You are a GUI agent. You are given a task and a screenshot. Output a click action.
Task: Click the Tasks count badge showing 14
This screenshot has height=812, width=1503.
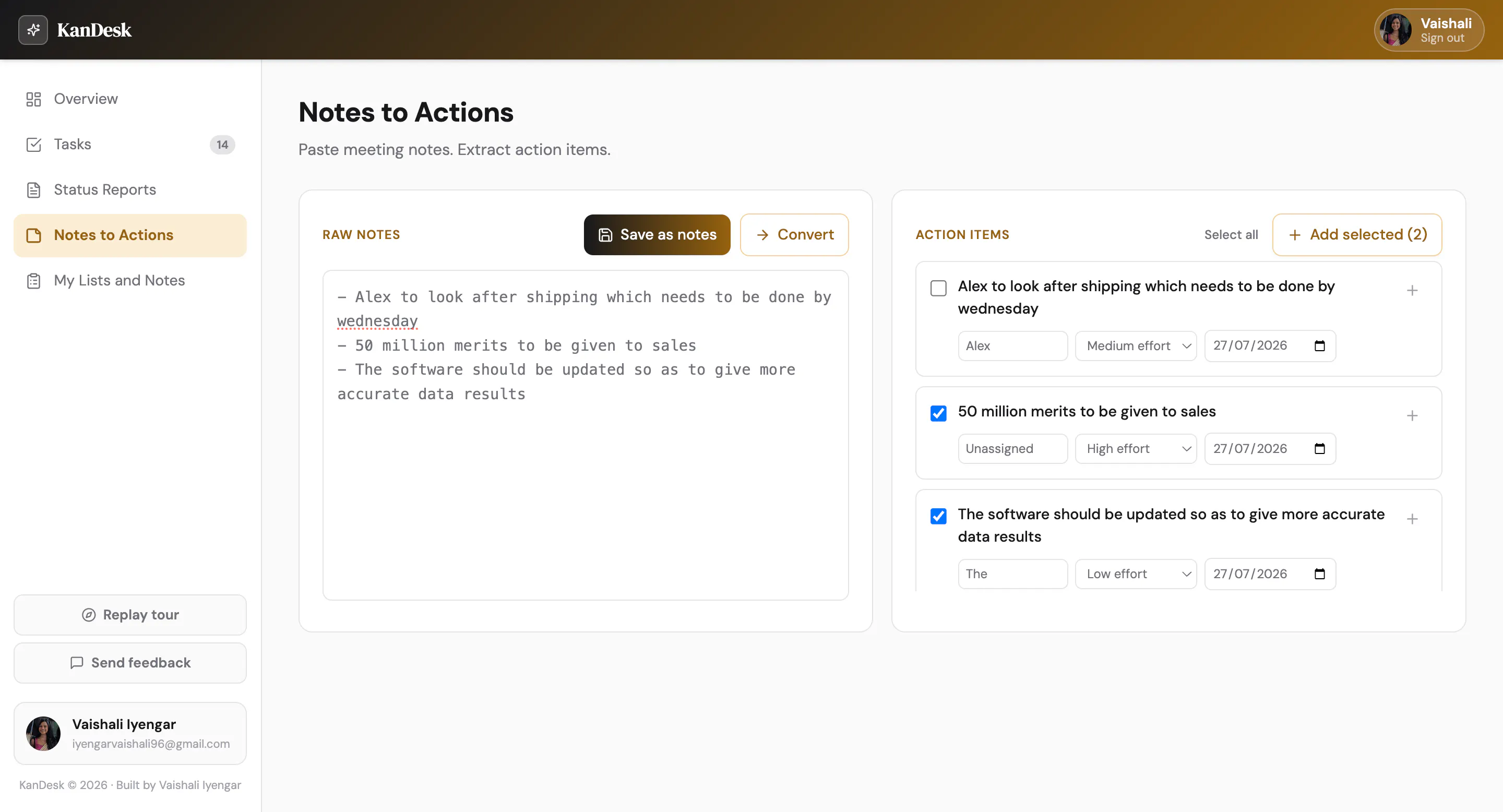(x=222, y=145)
